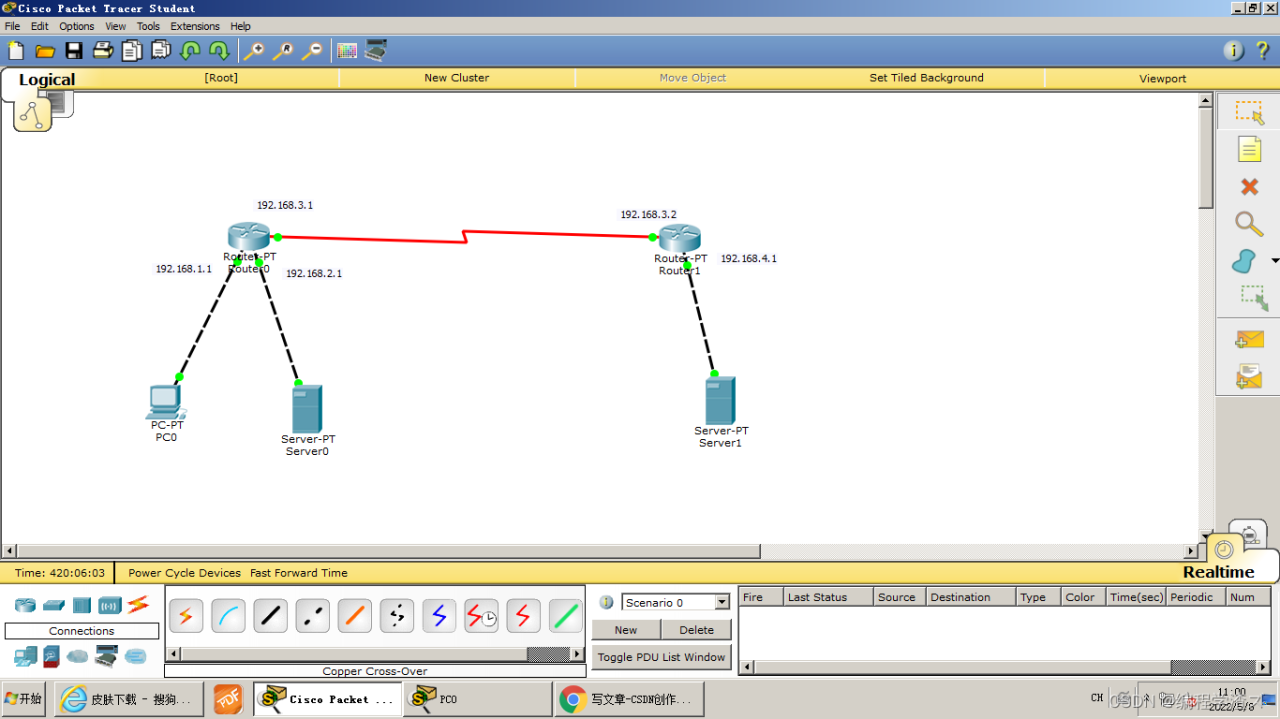Open the File menu

[12, 26]
